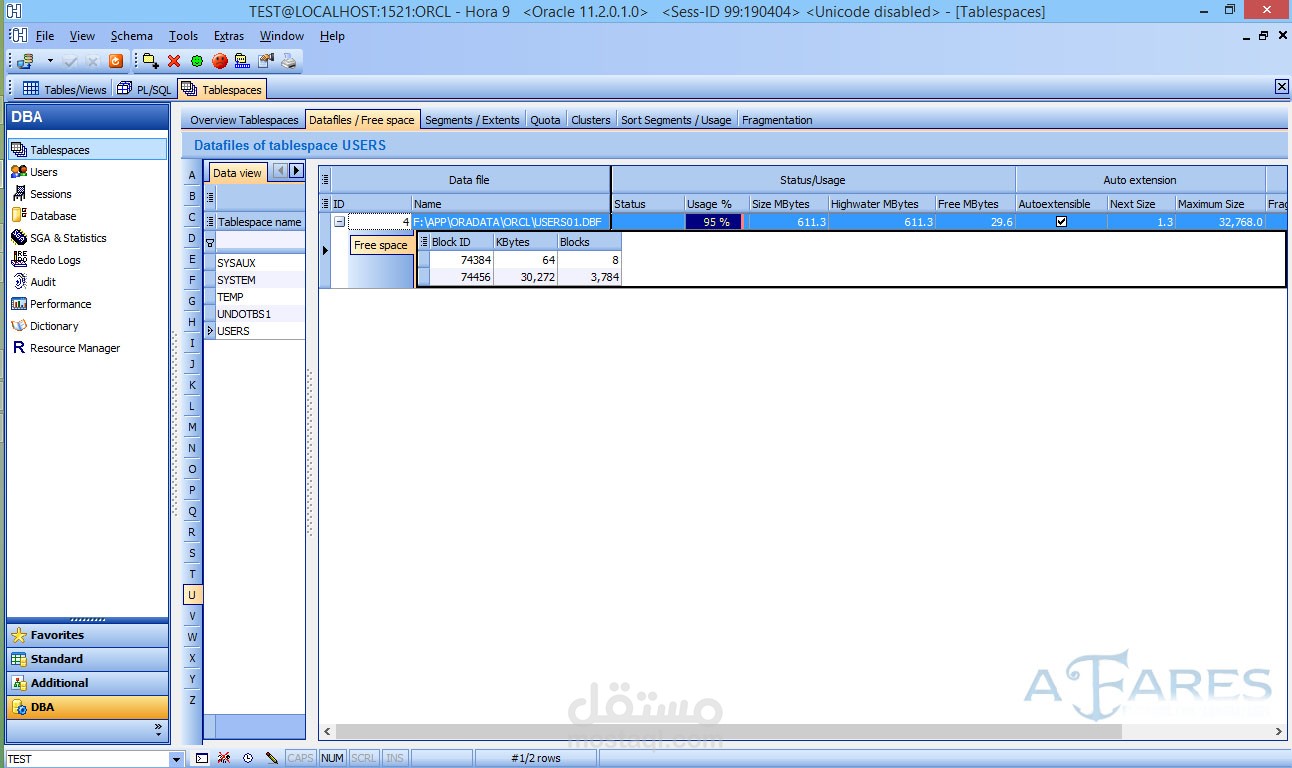Click the yellow folder with plus icon
Viewport: 1292px width, 768px height.
tap(150, 61)
